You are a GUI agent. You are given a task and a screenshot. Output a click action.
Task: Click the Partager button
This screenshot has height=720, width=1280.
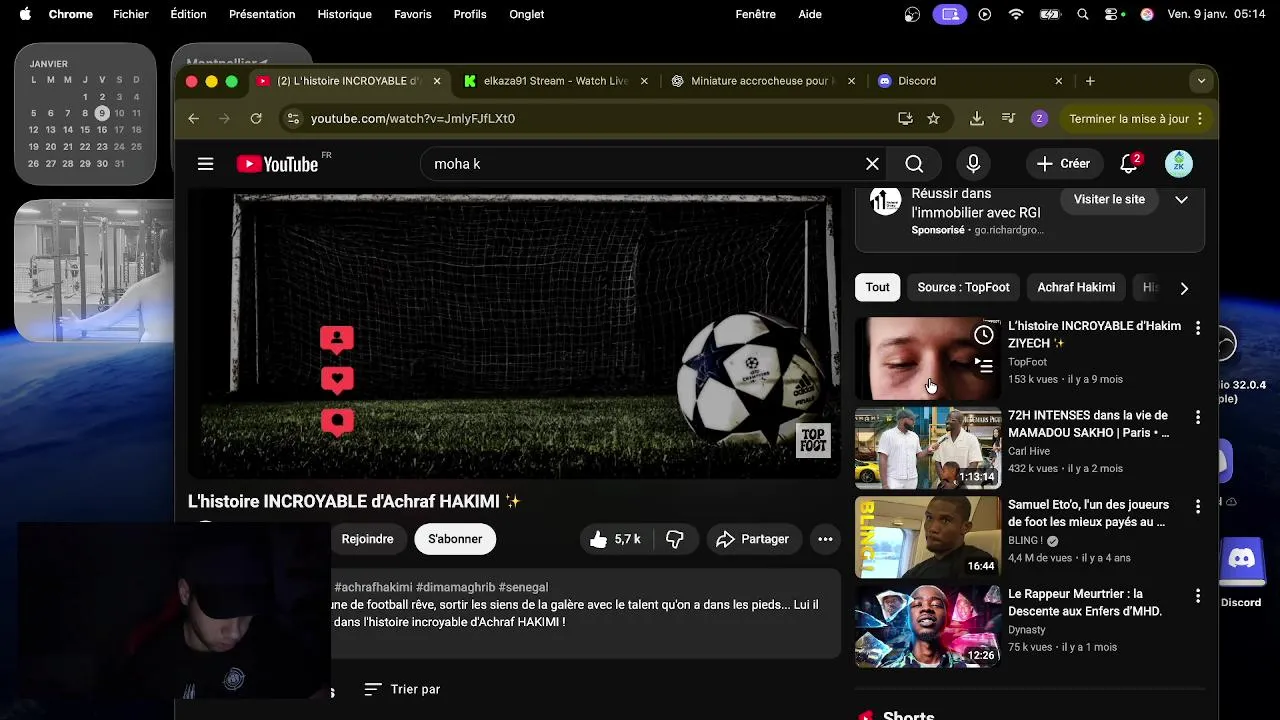point(754,539)
